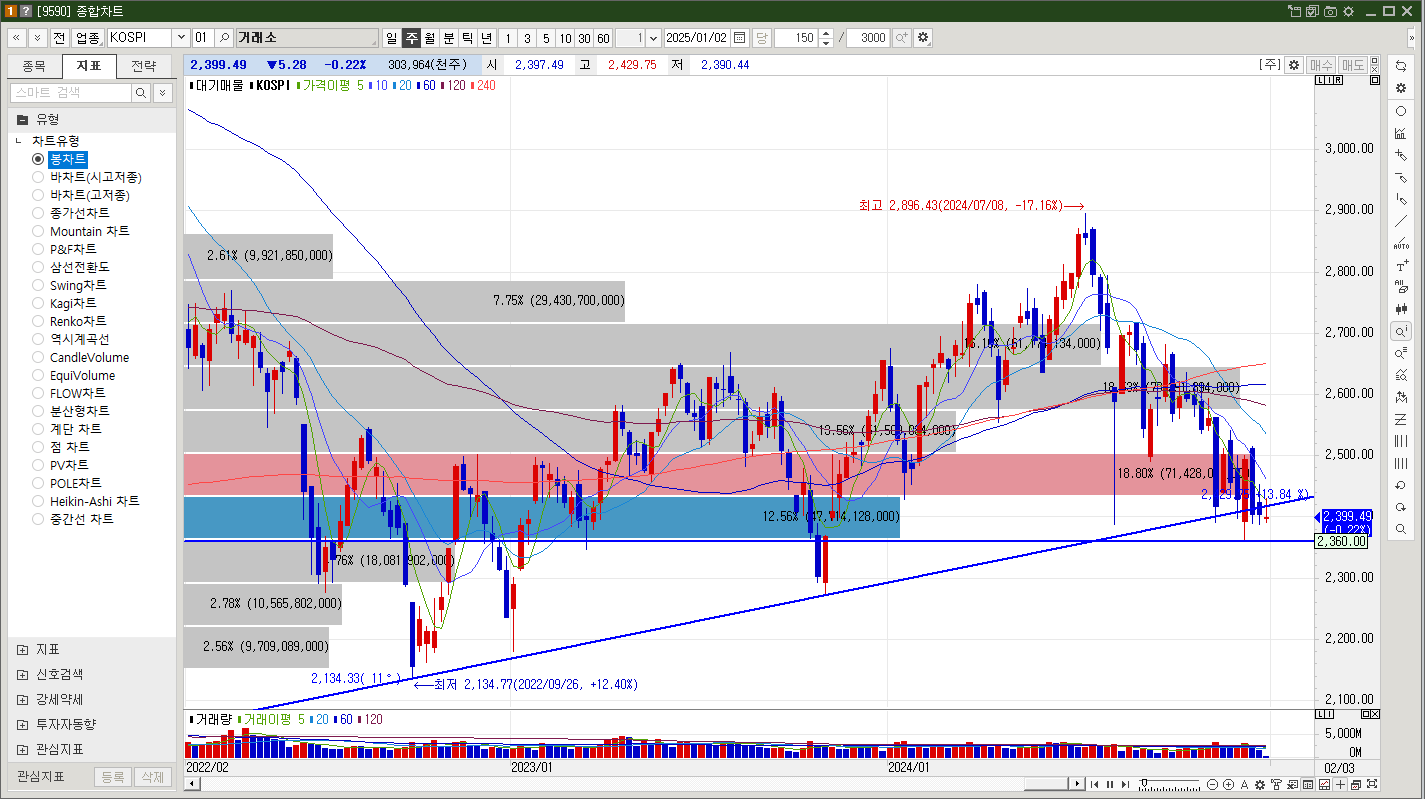The height and width of the screenshot is (799, 1425).
Task: Click the Z-shaped pattern tool icon
Action: pyautogui.click(x=1401, y=419)
